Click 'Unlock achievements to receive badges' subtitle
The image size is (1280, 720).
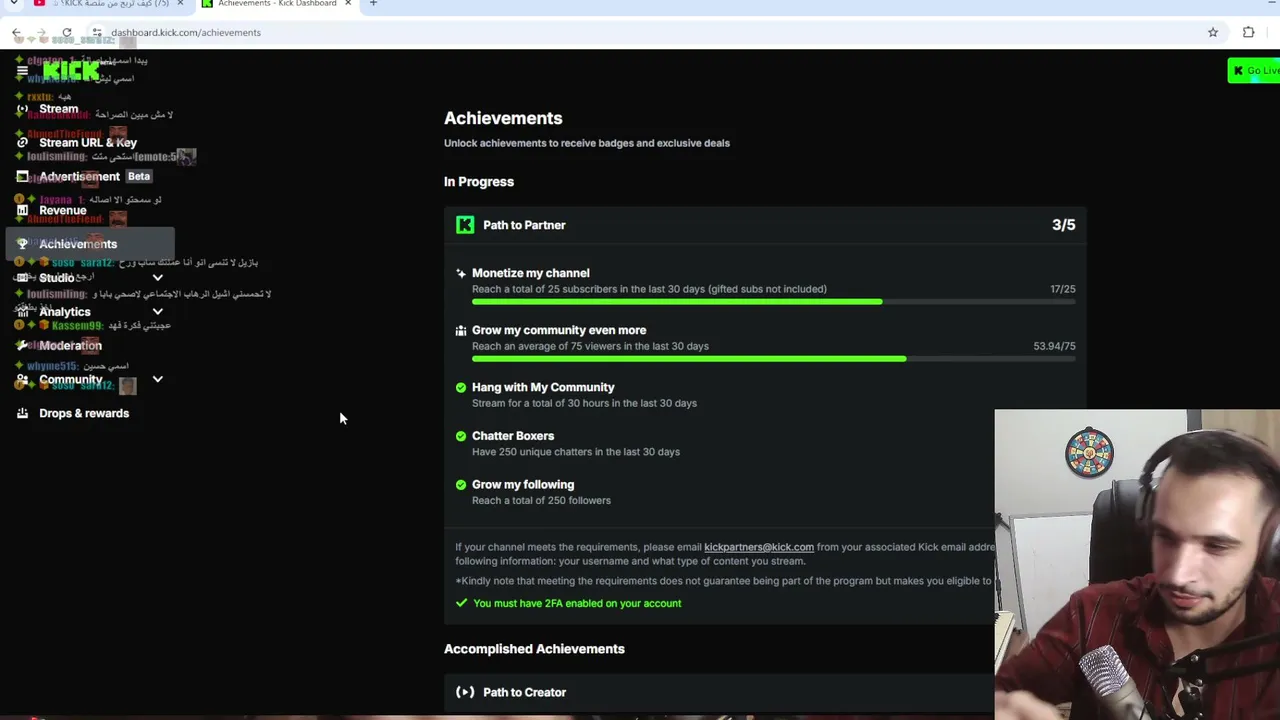(x=587, y=143)
